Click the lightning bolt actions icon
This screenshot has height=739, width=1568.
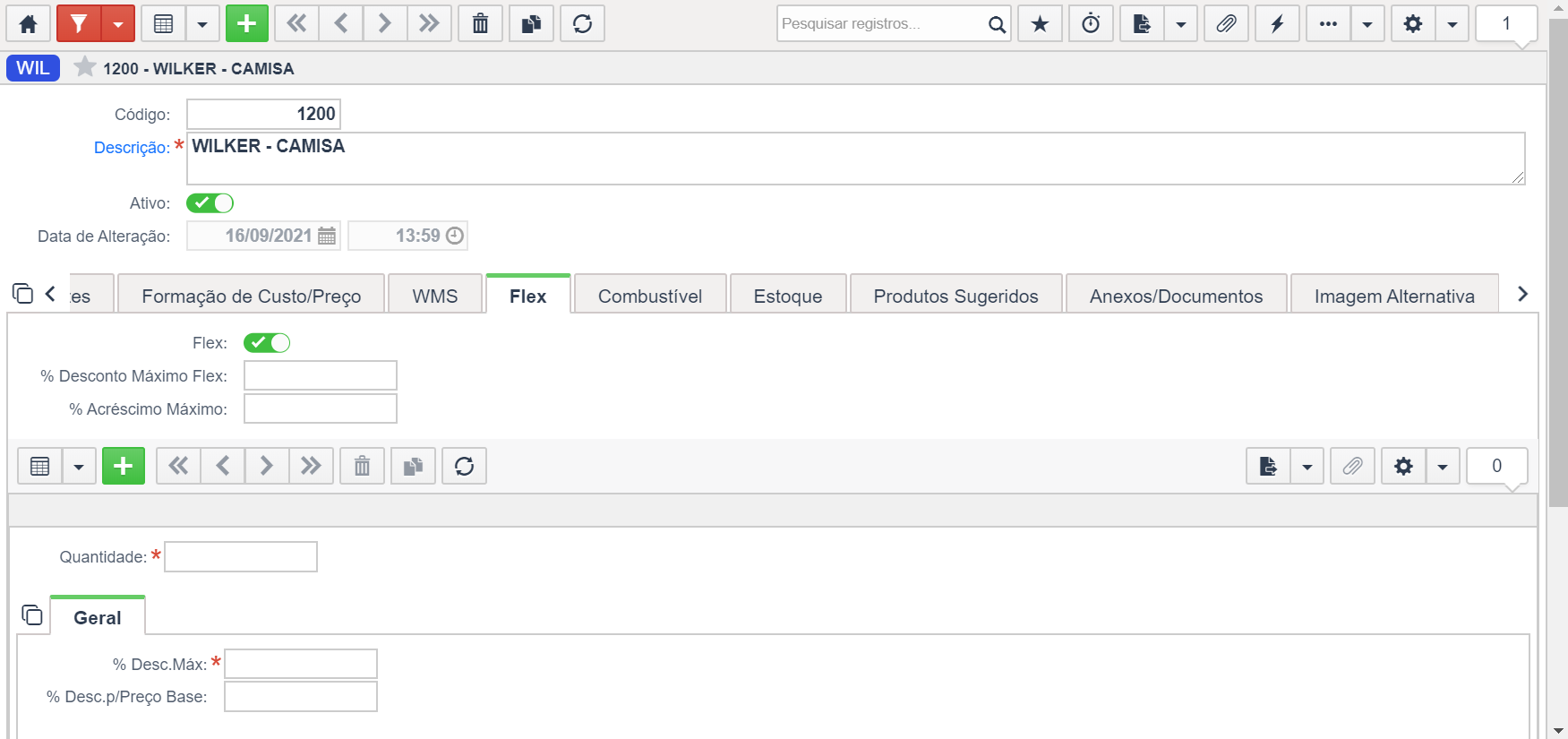pos(1278,24)
